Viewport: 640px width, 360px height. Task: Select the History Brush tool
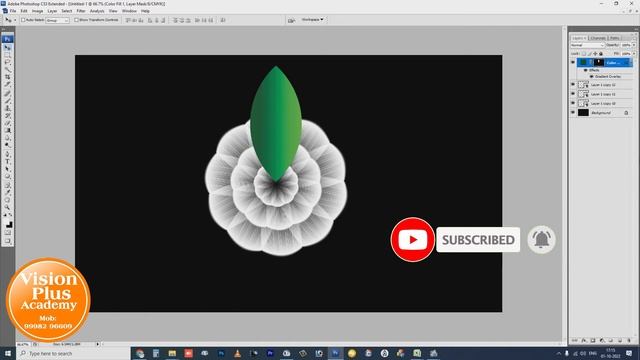click(8, 116)
